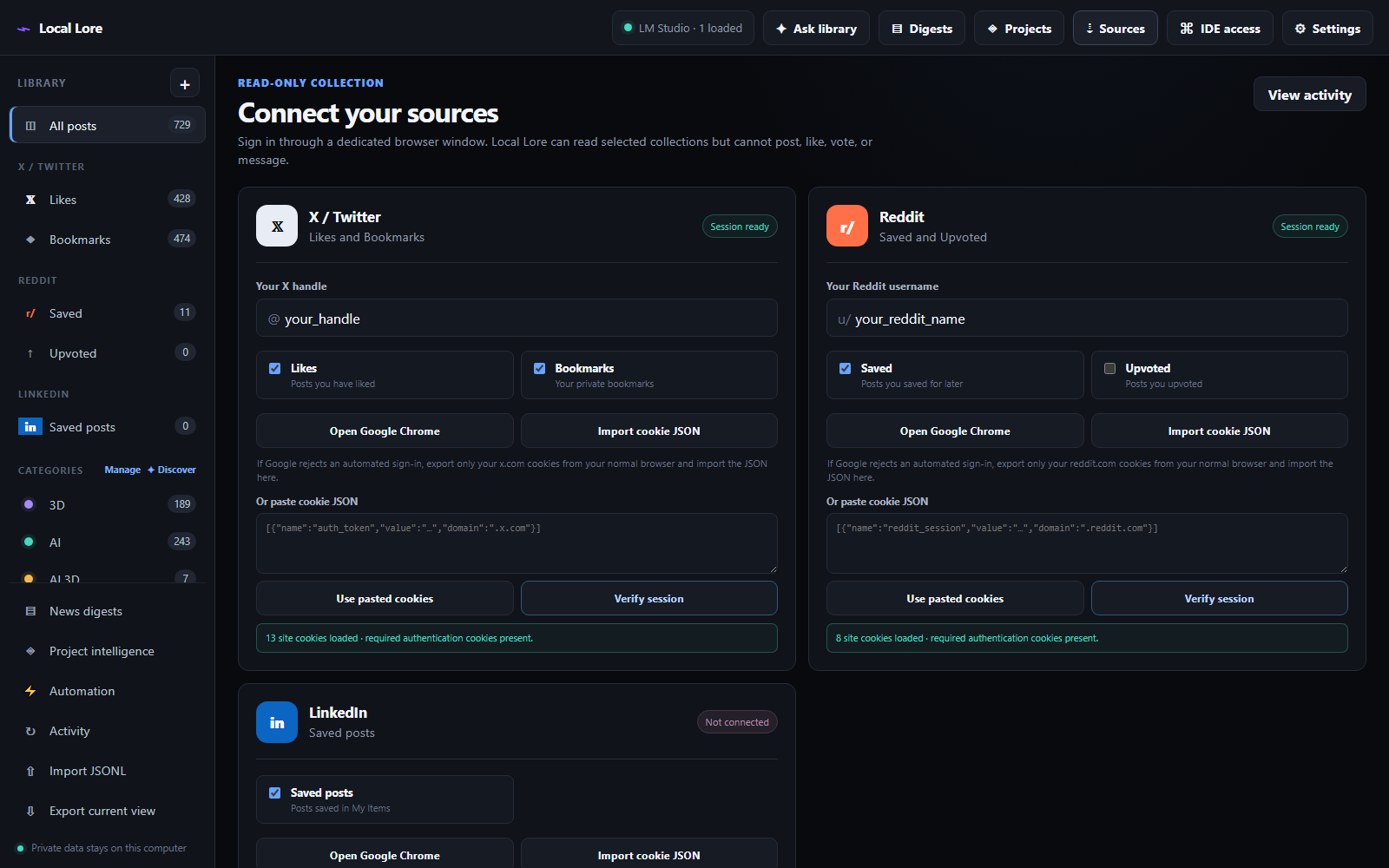
Task: Add a new library item with plus button
Action: [x=185, y=83]
